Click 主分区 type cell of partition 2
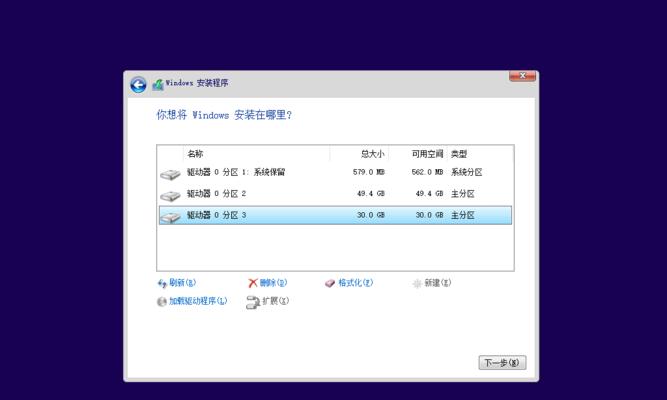Image resolution: width=667 pixels, height=400 pixels. click(463, 194)
